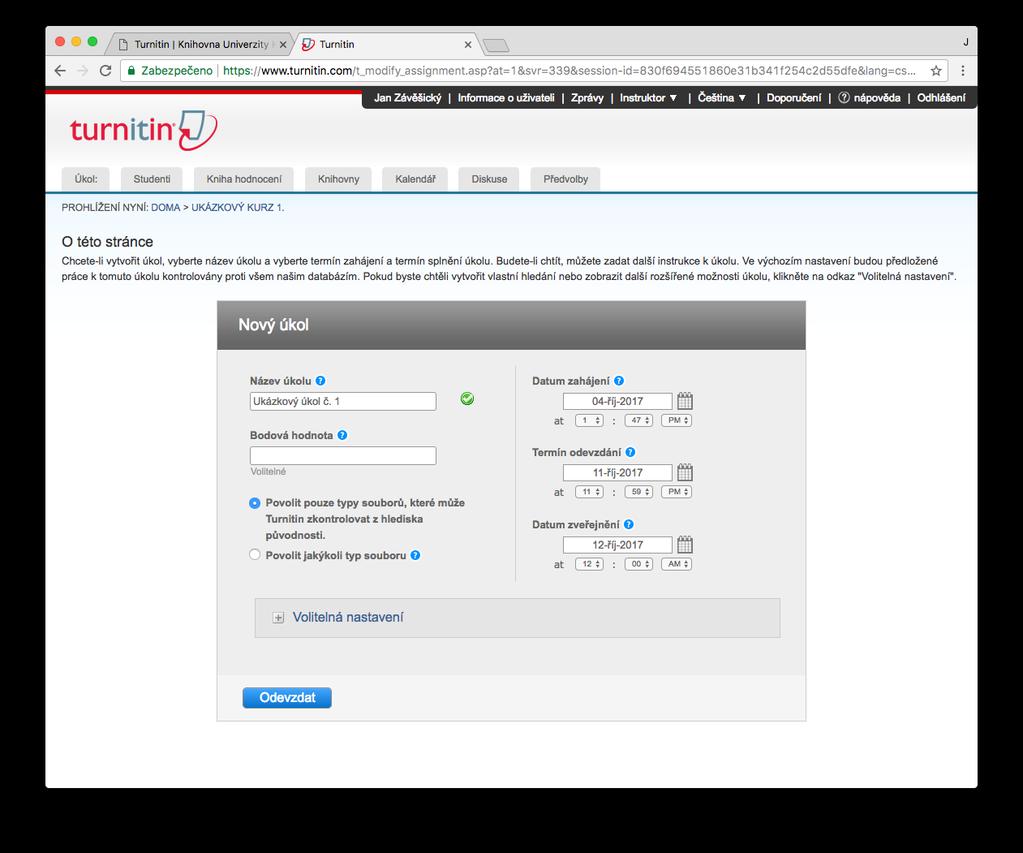The image size is (1023, 853).
Task: Select Povolit jakýkoli typ souboru option
Action: coord(254,555)
